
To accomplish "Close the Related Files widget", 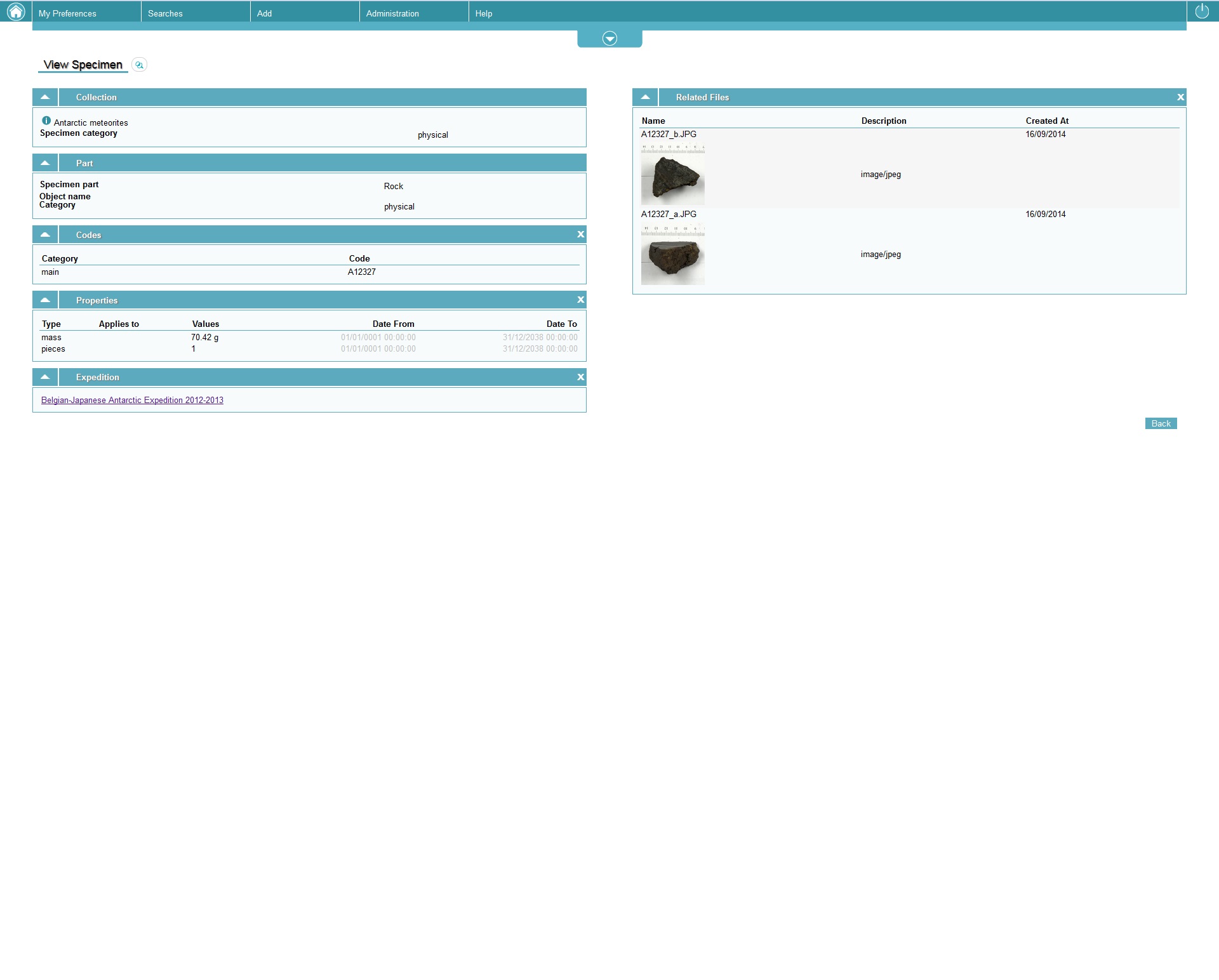I will coord(1180,97).
